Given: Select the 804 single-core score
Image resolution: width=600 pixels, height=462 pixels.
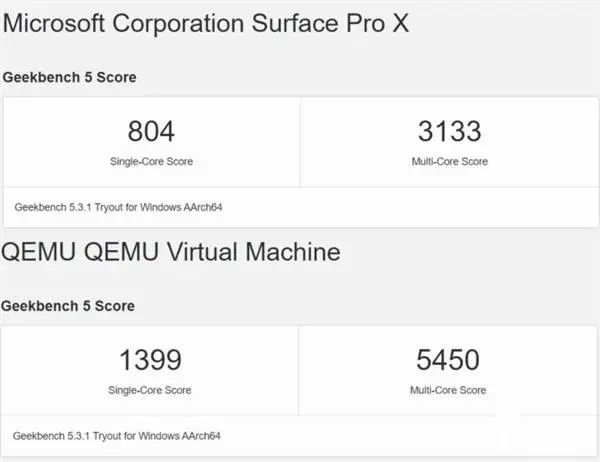Looking at the screenshot, I should pyautogui.click(x=151, y=131).
